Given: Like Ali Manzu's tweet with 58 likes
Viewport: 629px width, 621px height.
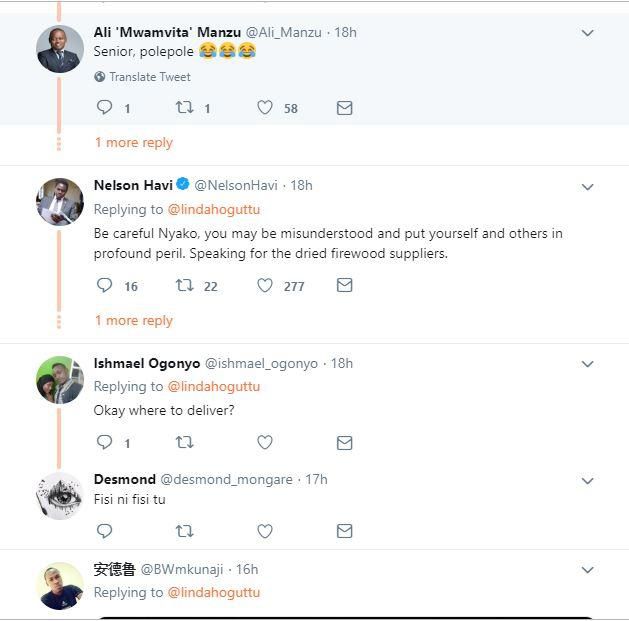Looking at the screenshot, I should 265,108.
